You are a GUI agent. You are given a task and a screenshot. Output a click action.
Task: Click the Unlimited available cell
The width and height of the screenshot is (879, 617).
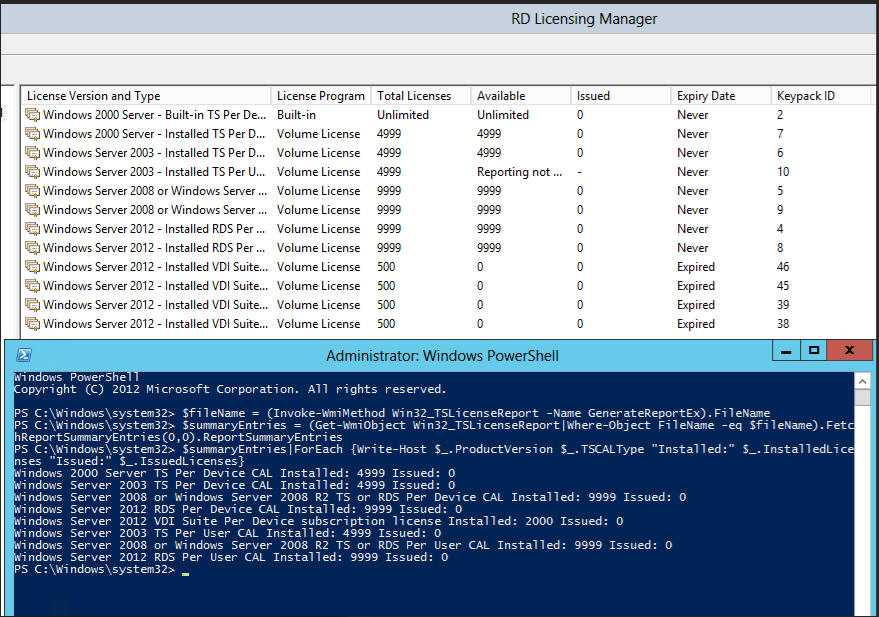click(503, 115)
